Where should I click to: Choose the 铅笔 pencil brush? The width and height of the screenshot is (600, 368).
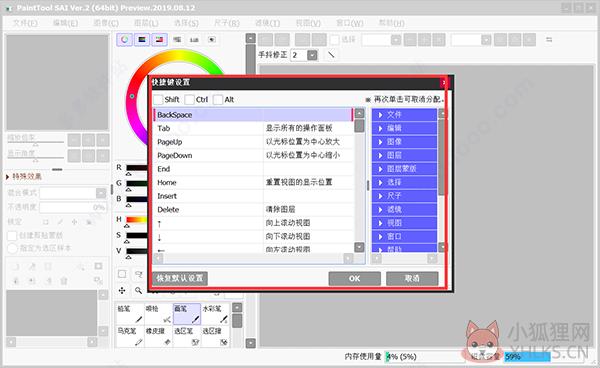[x=130, y=314]
